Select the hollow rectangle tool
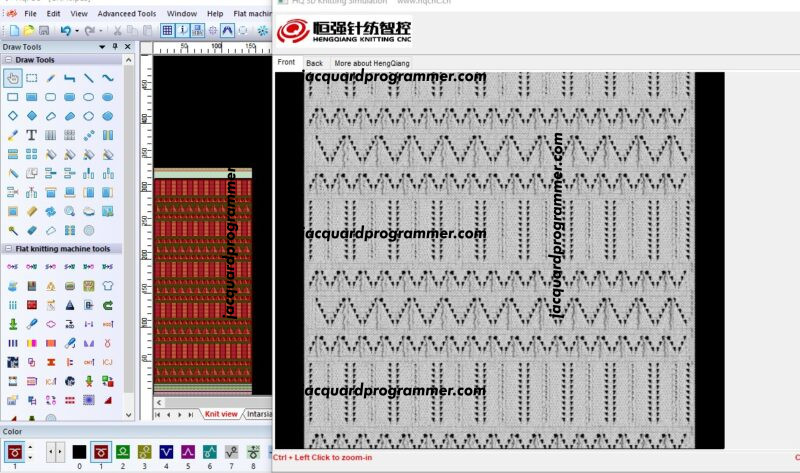This screenshot has width=800, height=473. pyautogui.click(x=13, y=97)
